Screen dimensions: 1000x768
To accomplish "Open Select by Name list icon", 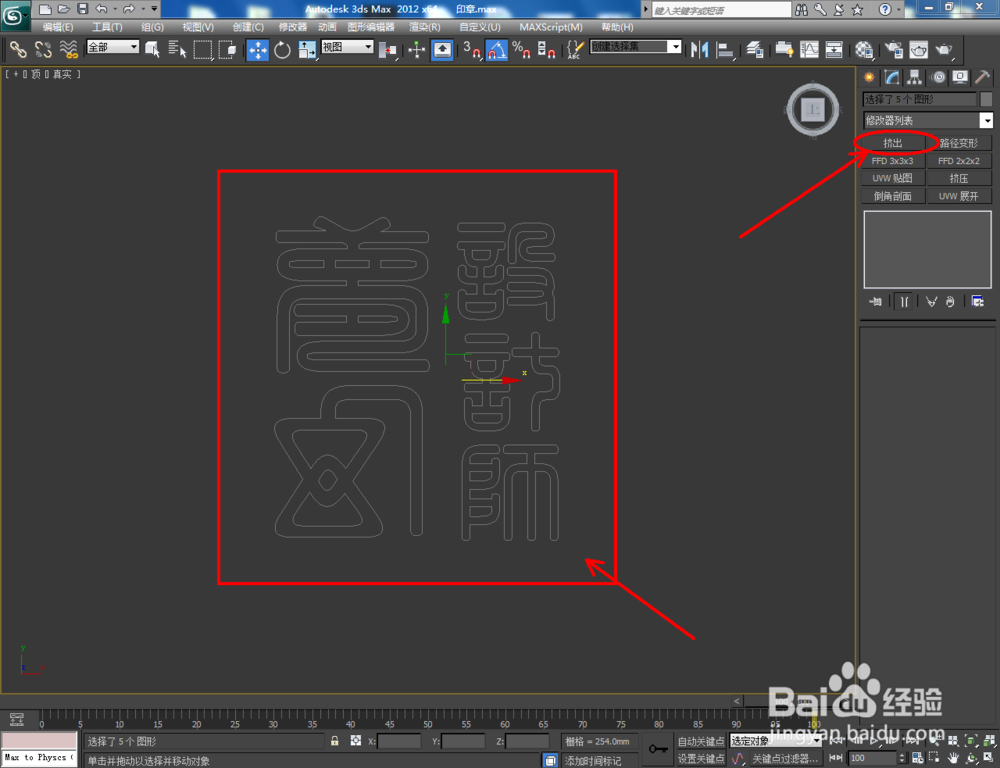I will 177,49.
